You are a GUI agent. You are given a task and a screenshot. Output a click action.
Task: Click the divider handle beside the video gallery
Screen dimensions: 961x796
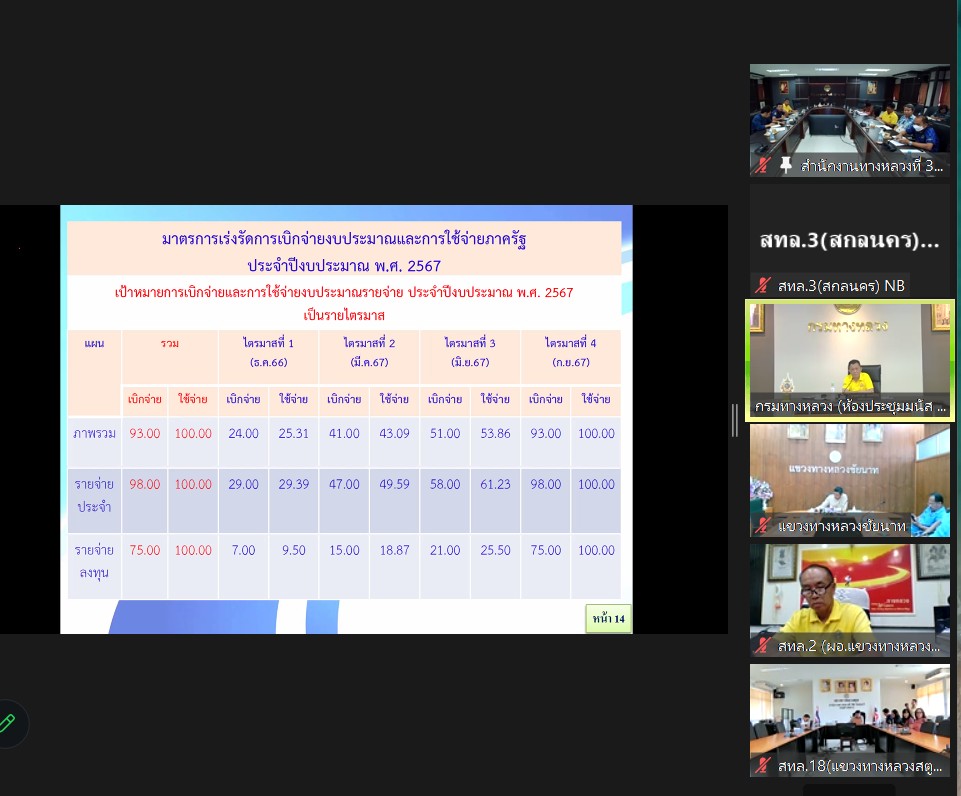(x=735, y=420)
